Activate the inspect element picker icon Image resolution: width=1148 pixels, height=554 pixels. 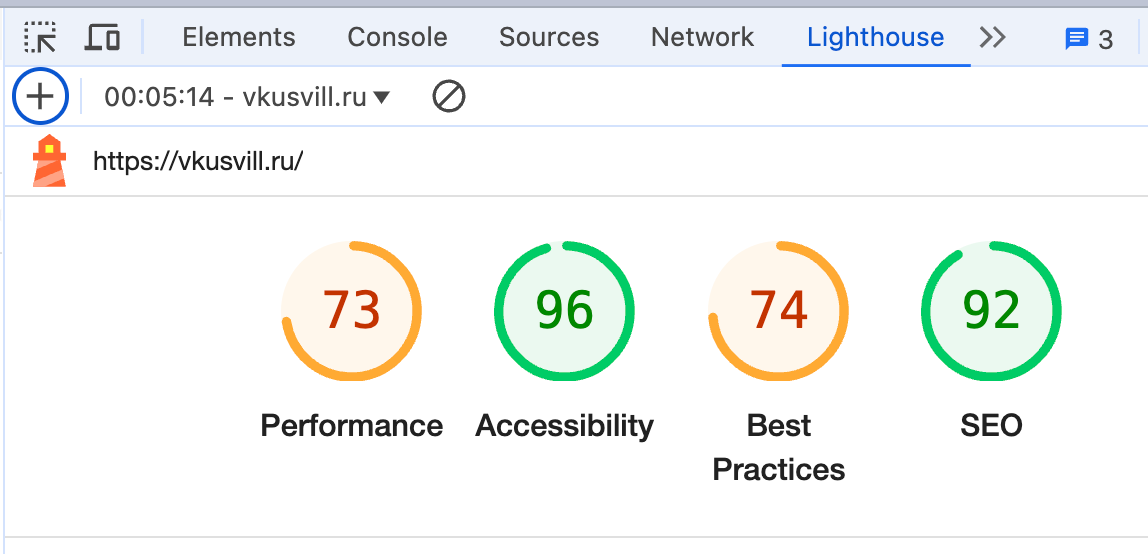40,37
